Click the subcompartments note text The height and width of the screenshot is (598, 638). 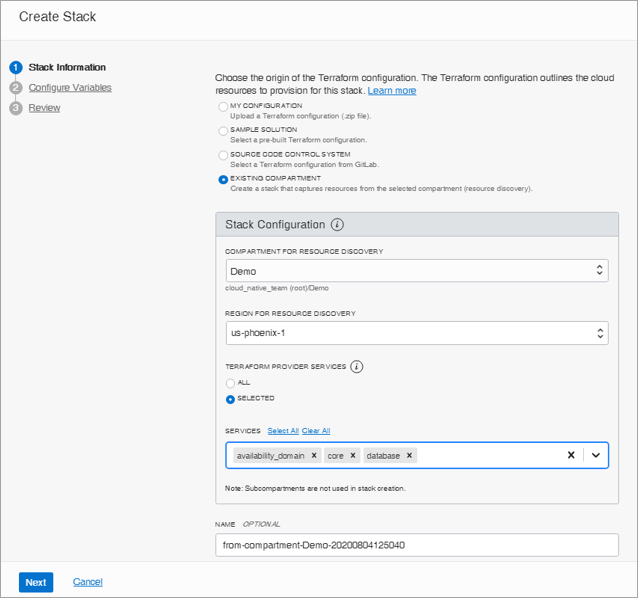pyautogui.click(x=315, y=488)
